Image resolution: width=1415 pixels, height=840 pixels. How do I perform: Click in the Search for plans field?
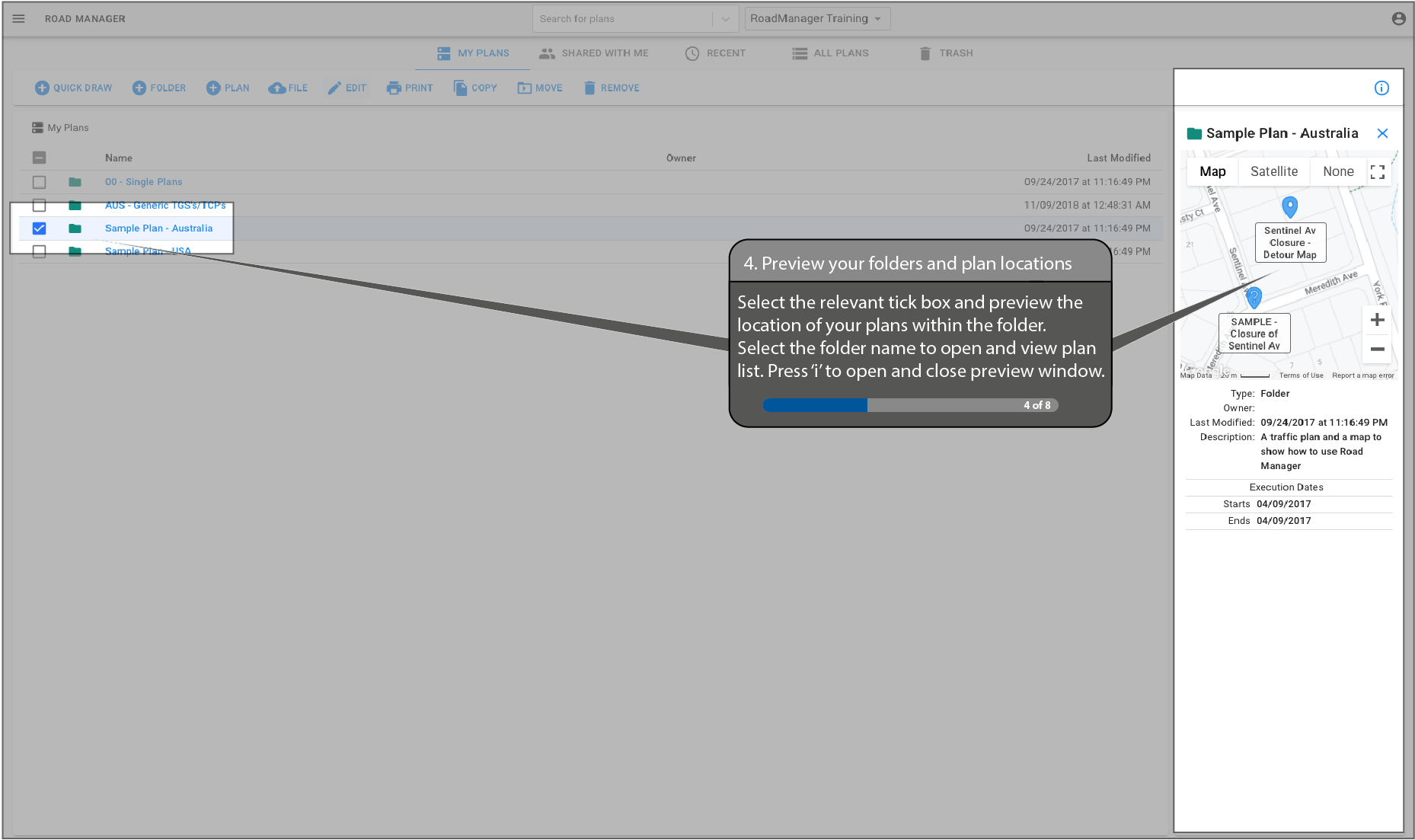[624, 19]
